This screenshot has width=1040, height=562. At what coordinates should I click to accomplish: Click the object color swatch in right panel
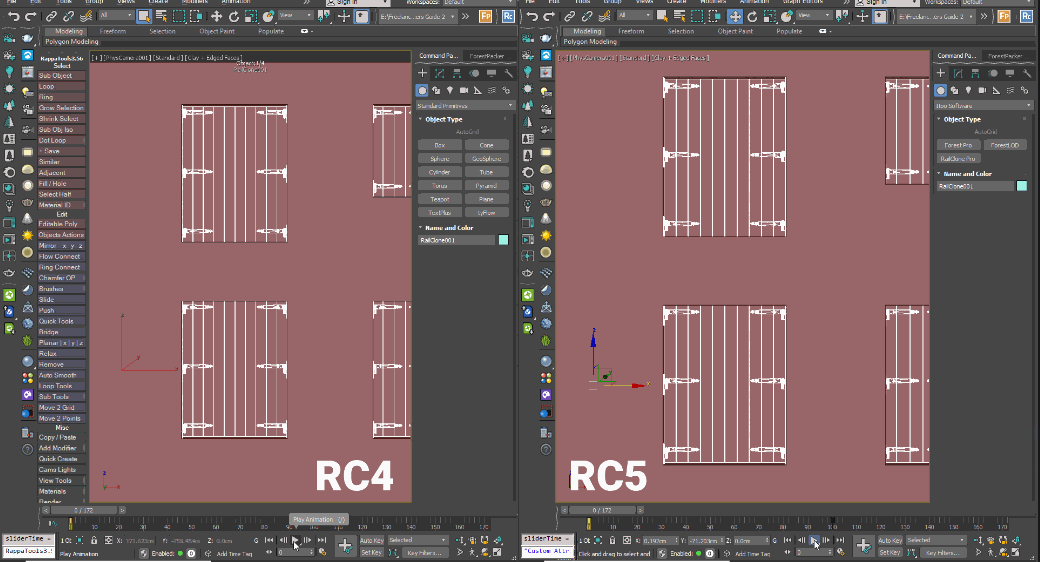(x=1022, y=186)
